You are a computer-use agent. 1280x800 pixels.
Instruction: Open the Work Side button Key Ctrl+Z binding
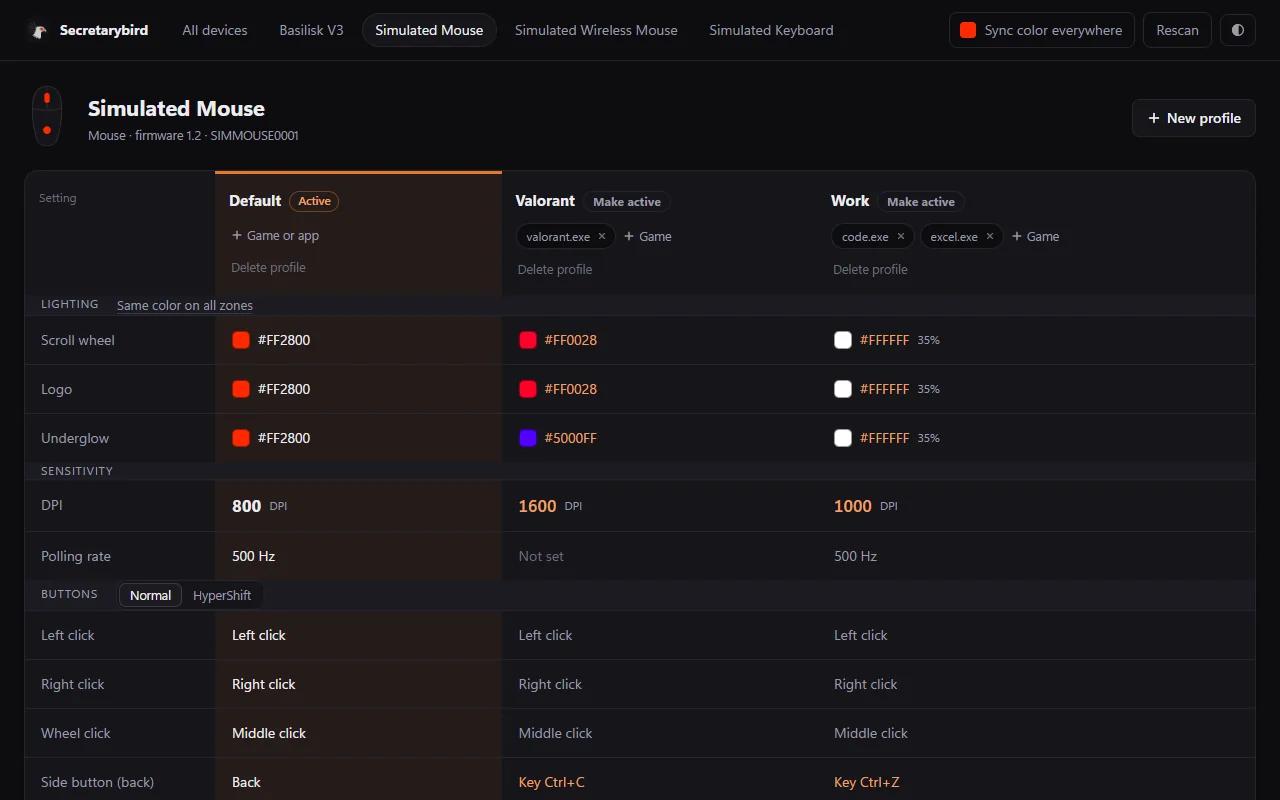pyautogui.click(x=867, y=782)
